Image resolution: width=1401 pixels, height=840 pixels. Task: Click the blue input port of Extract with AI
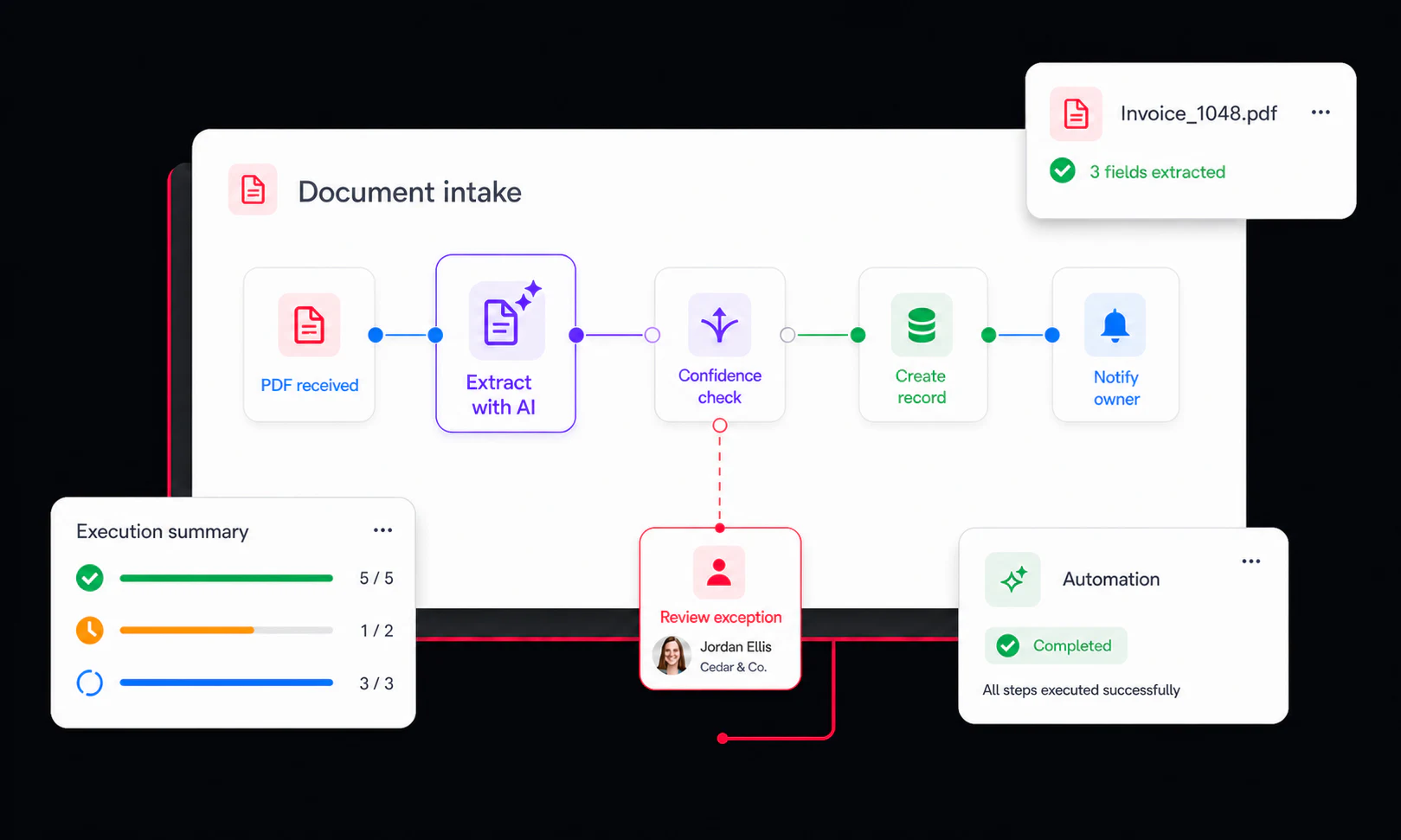pyautogui.click(x=435, y=335)
